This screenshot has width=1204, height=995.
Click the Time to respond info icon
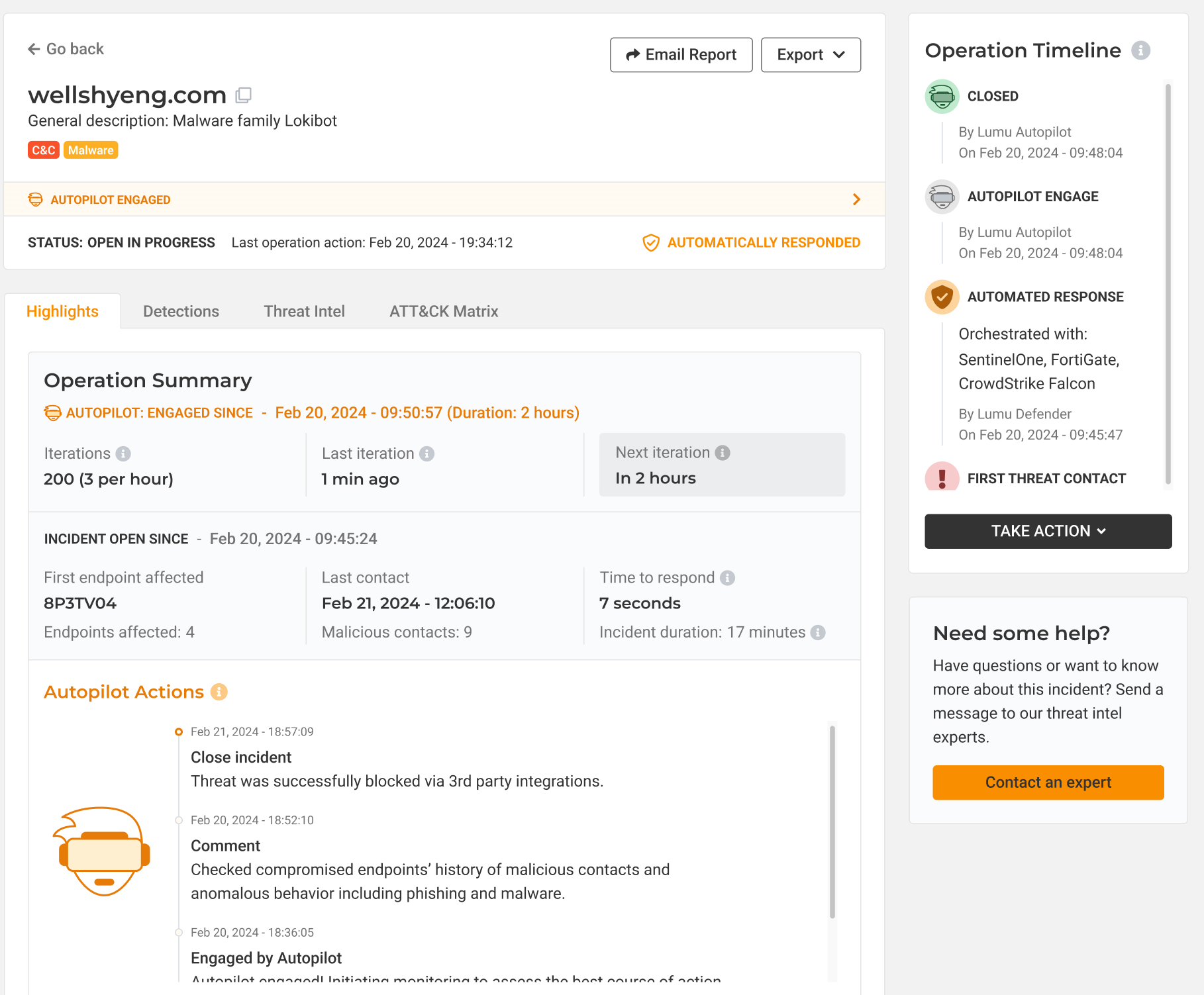click(x=728, y=578)
